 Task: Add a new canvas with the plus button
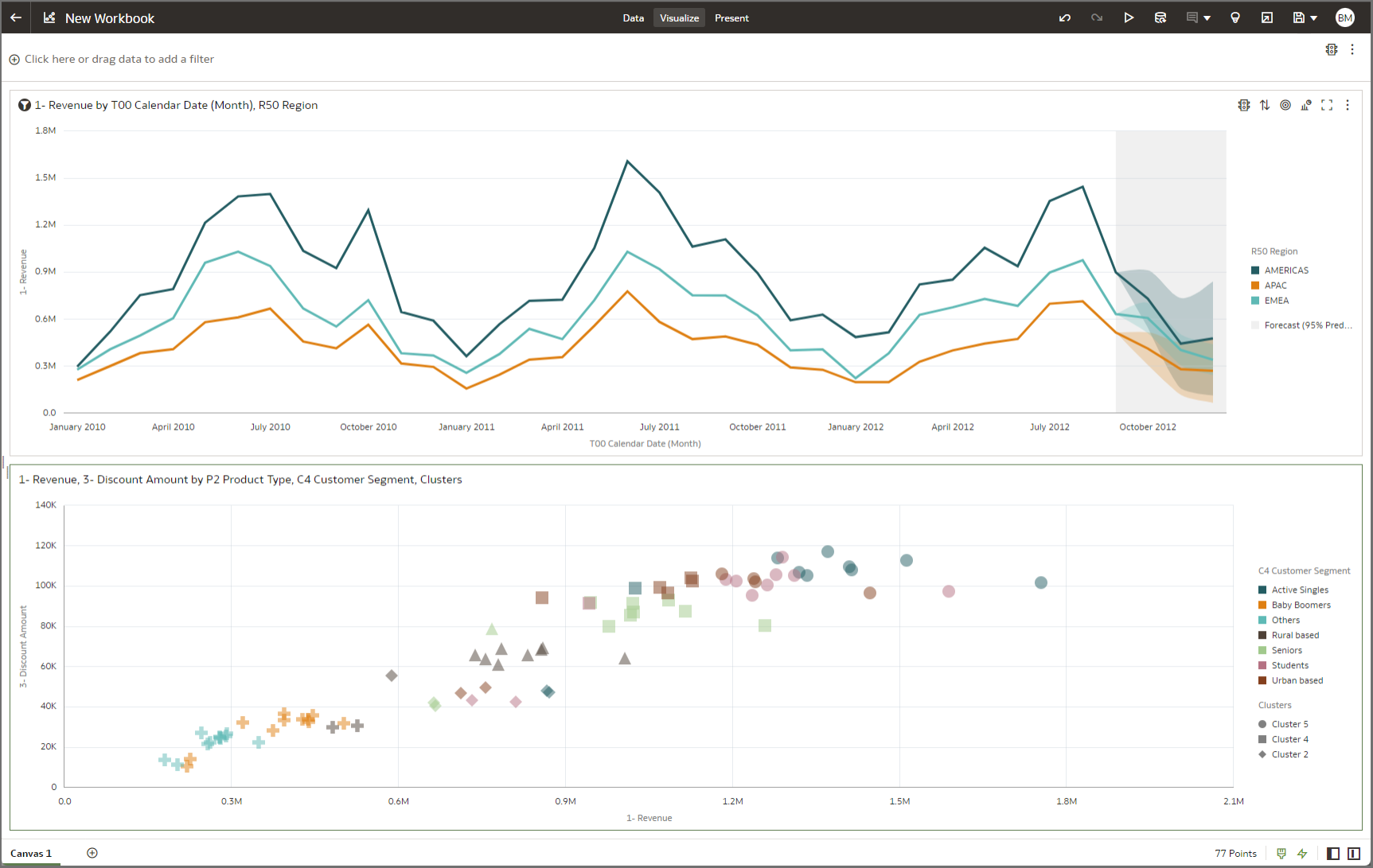(x=92, y=853)
